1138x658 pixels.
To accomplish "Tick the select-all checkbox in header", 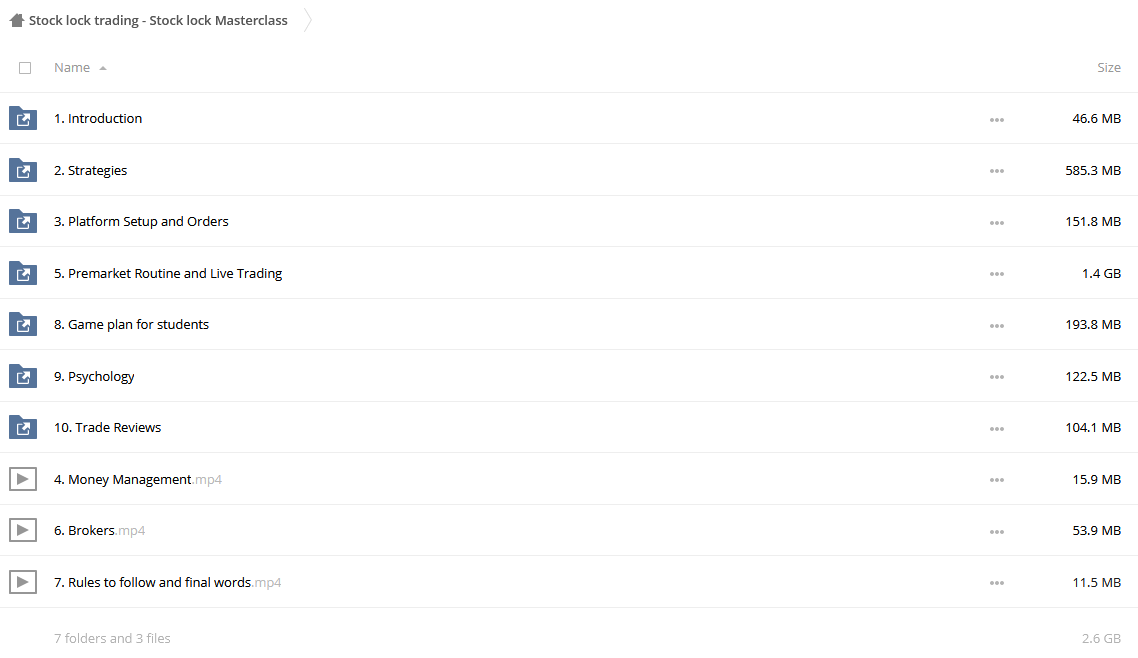I will pos(25,68).
